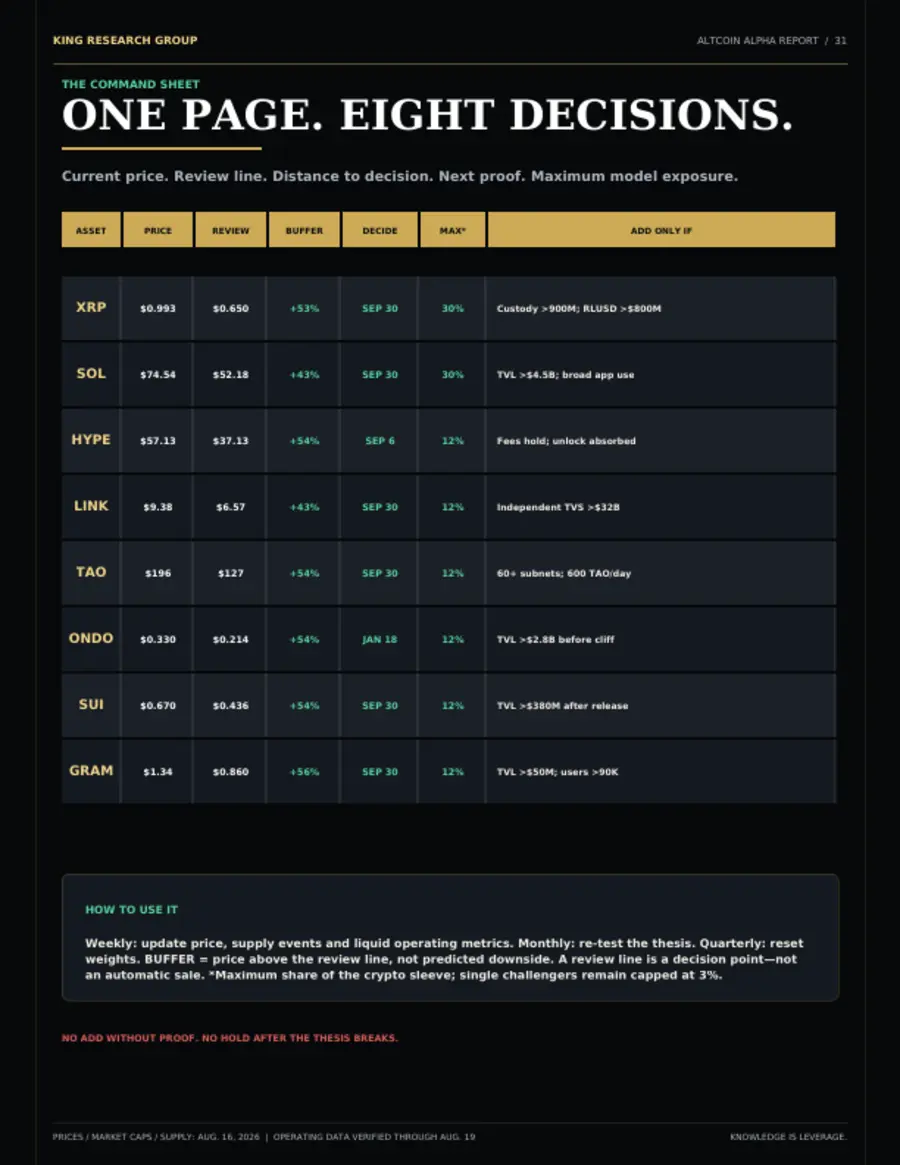Viewport: 900px width, 1165px height.
Task: Click the NO ADD WITHOUT PROOF red warning line
Action: pyautogui.click(x=230, y=1038)
